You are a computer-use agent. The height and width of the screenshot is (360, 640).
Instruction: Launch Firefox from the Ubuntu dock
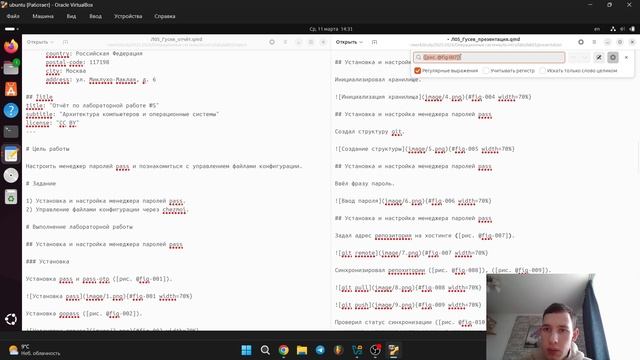tap(11, 46)
